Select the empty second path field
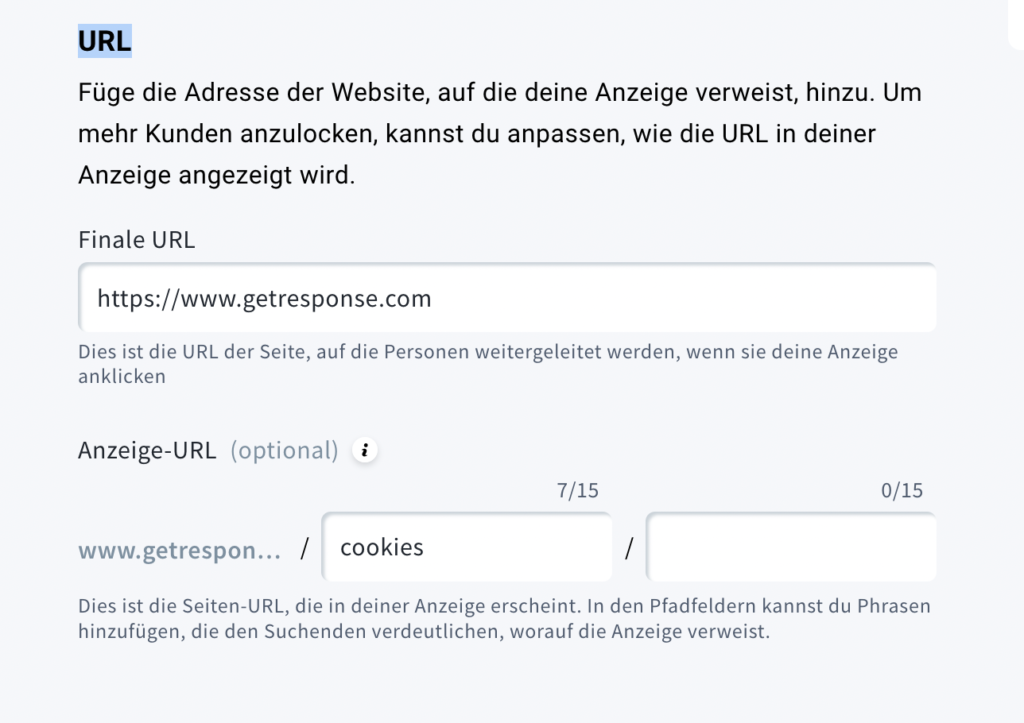1024x723 pixels. tap(791, 547)
